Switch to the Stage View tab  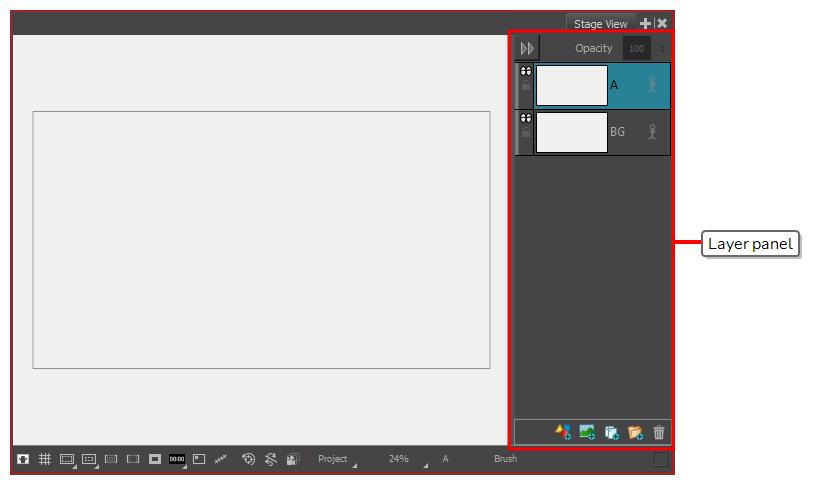point(601,24)
